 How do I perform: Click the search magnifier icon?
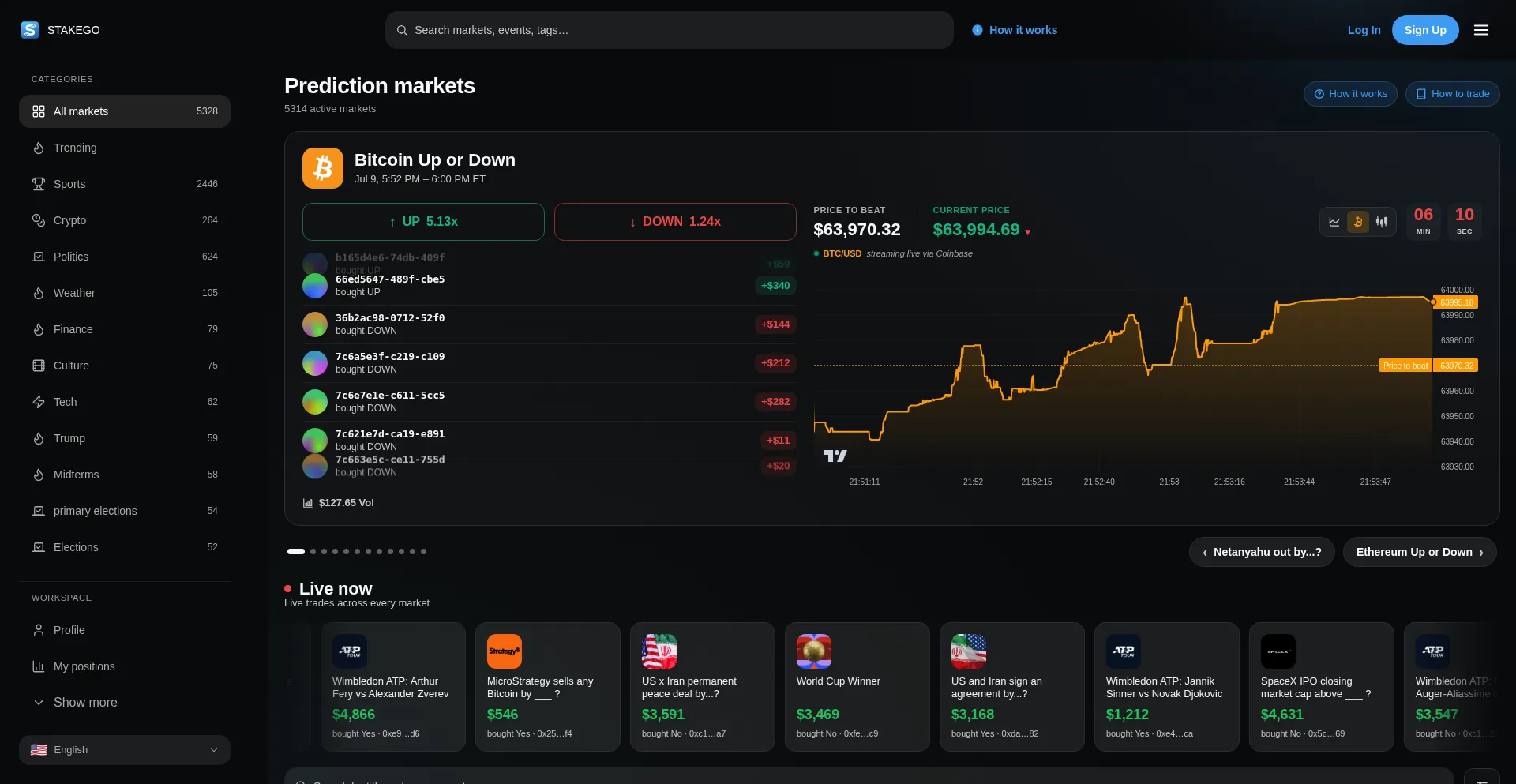402,30
